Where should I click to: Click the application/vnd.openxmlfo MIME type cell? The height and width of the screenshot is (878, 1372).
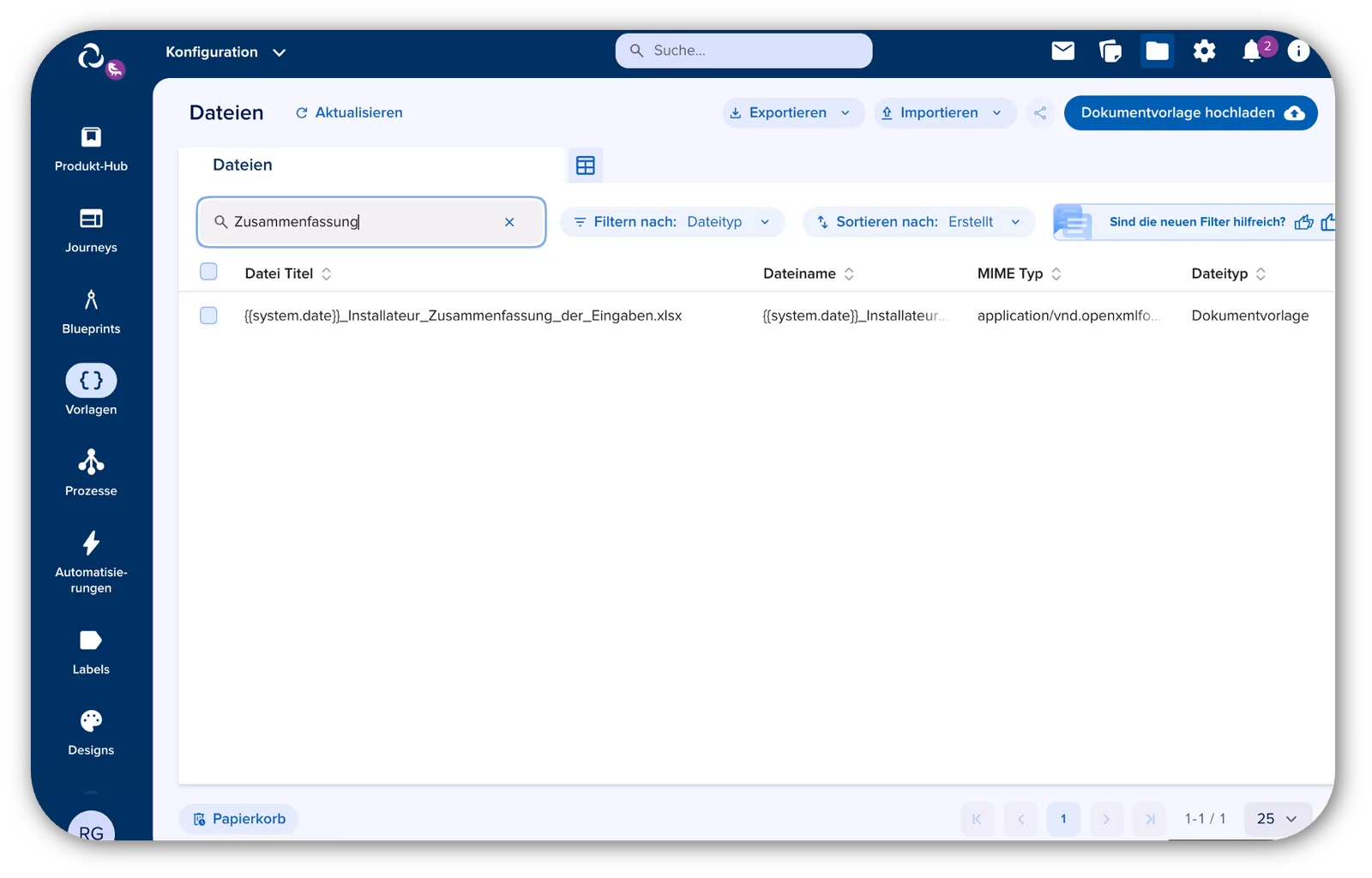[1068, 316]
